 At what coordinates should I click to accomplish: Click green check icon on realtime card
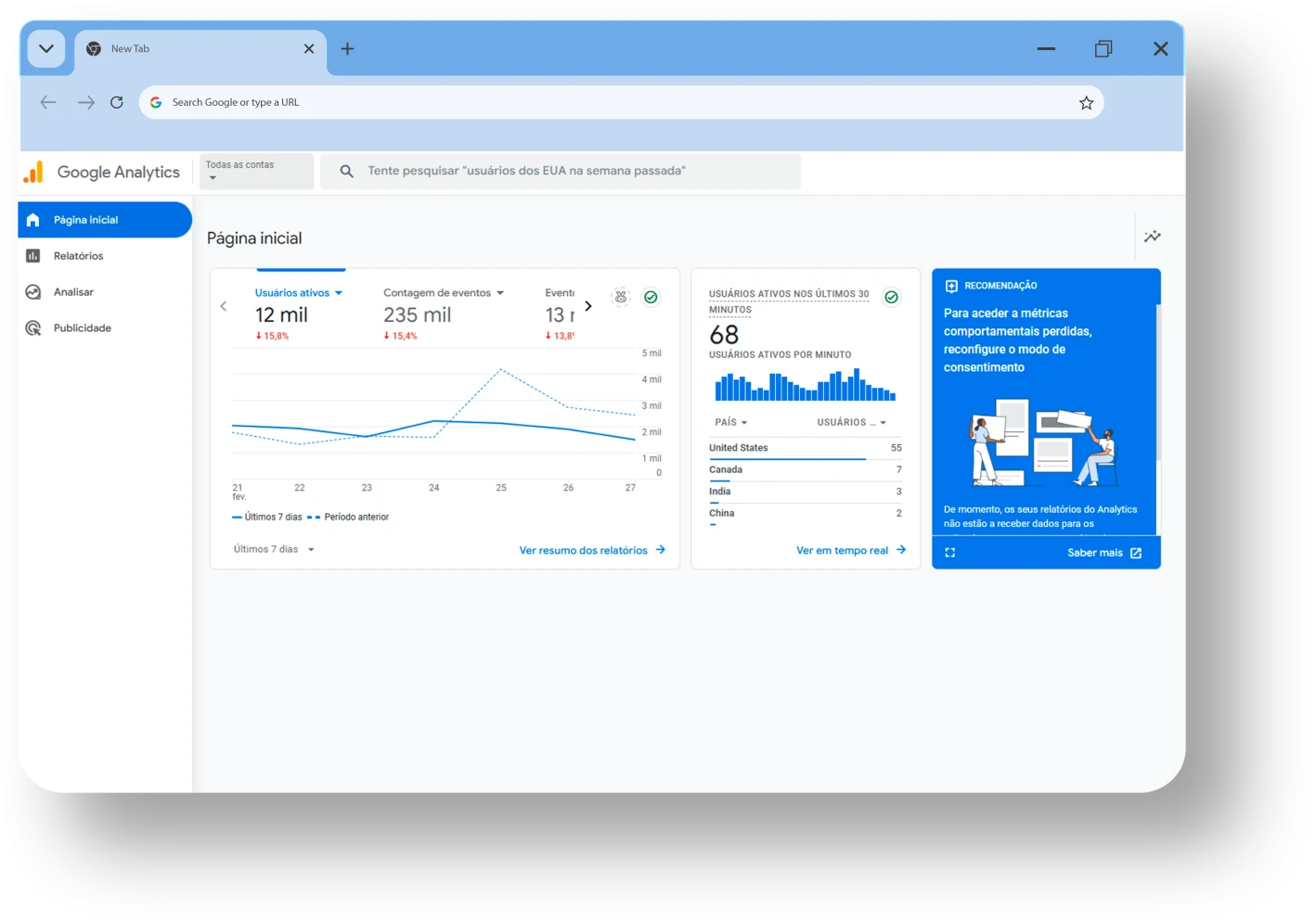tap(891, 298)
